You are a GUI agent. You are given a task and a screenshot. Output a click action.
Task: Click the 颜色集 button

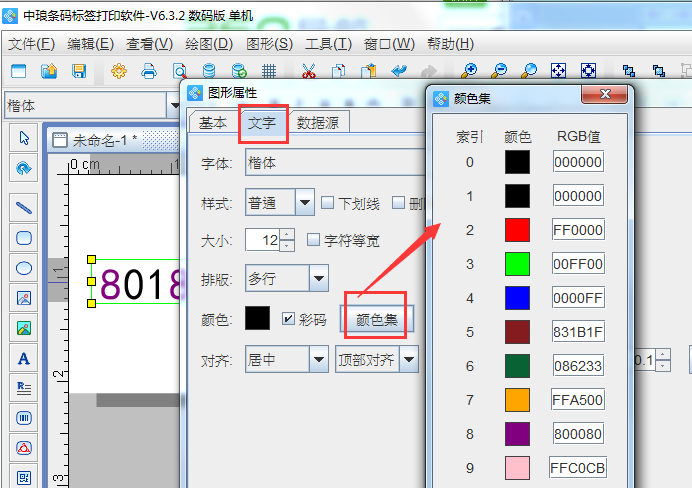click(376, 318)
